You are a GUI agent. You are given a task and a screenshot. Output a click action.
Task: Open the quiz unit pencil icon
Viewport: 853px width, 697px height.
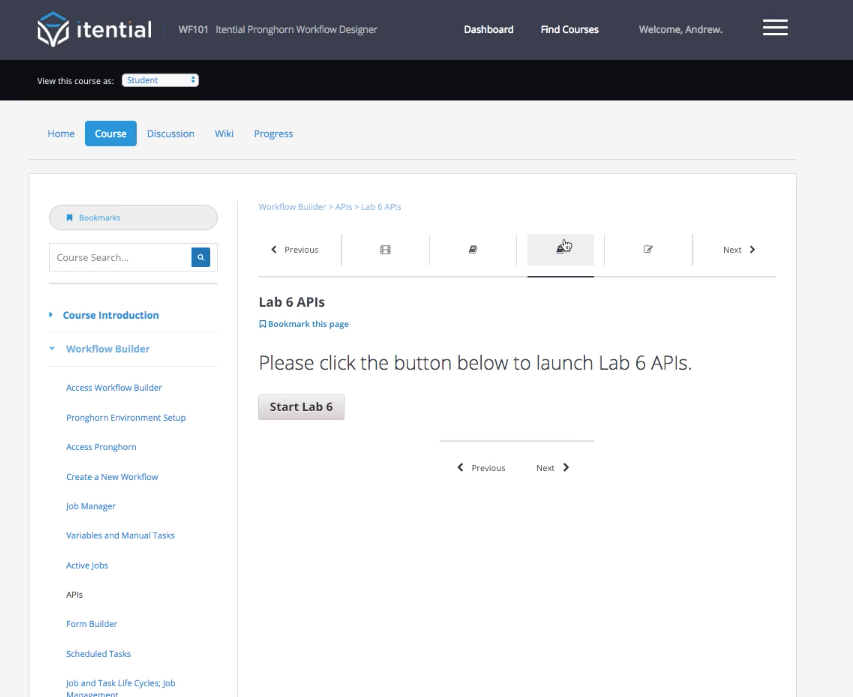[x=648, y=250]
